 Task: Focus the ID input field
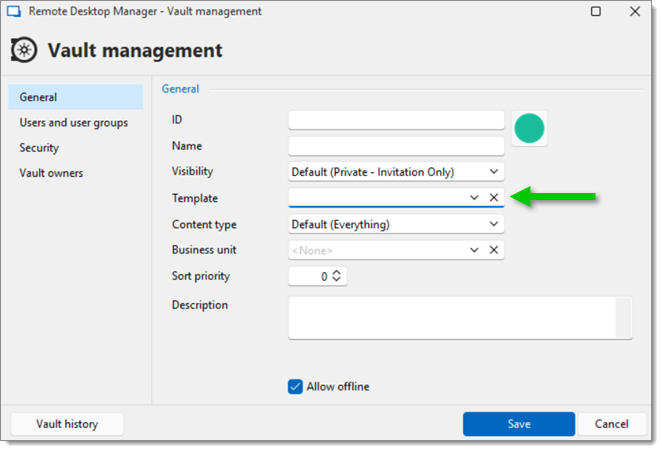coord(396,120)
